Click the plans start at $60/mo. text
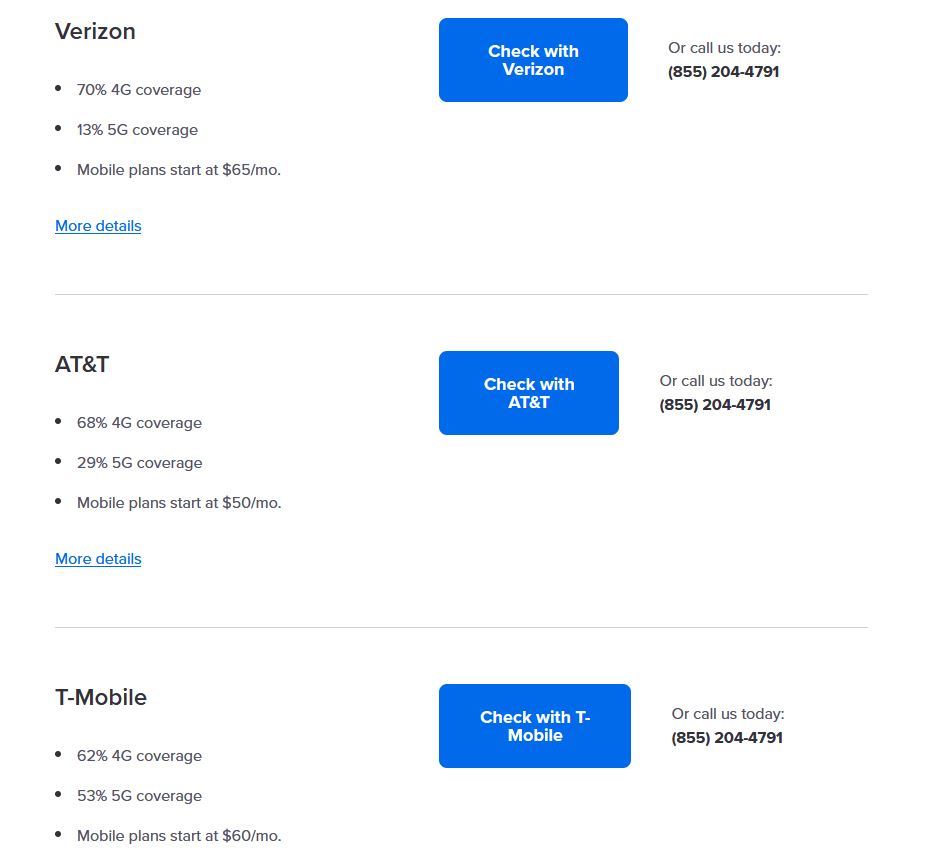The height and width of the screenshot is (867, 937). point(179,836)
